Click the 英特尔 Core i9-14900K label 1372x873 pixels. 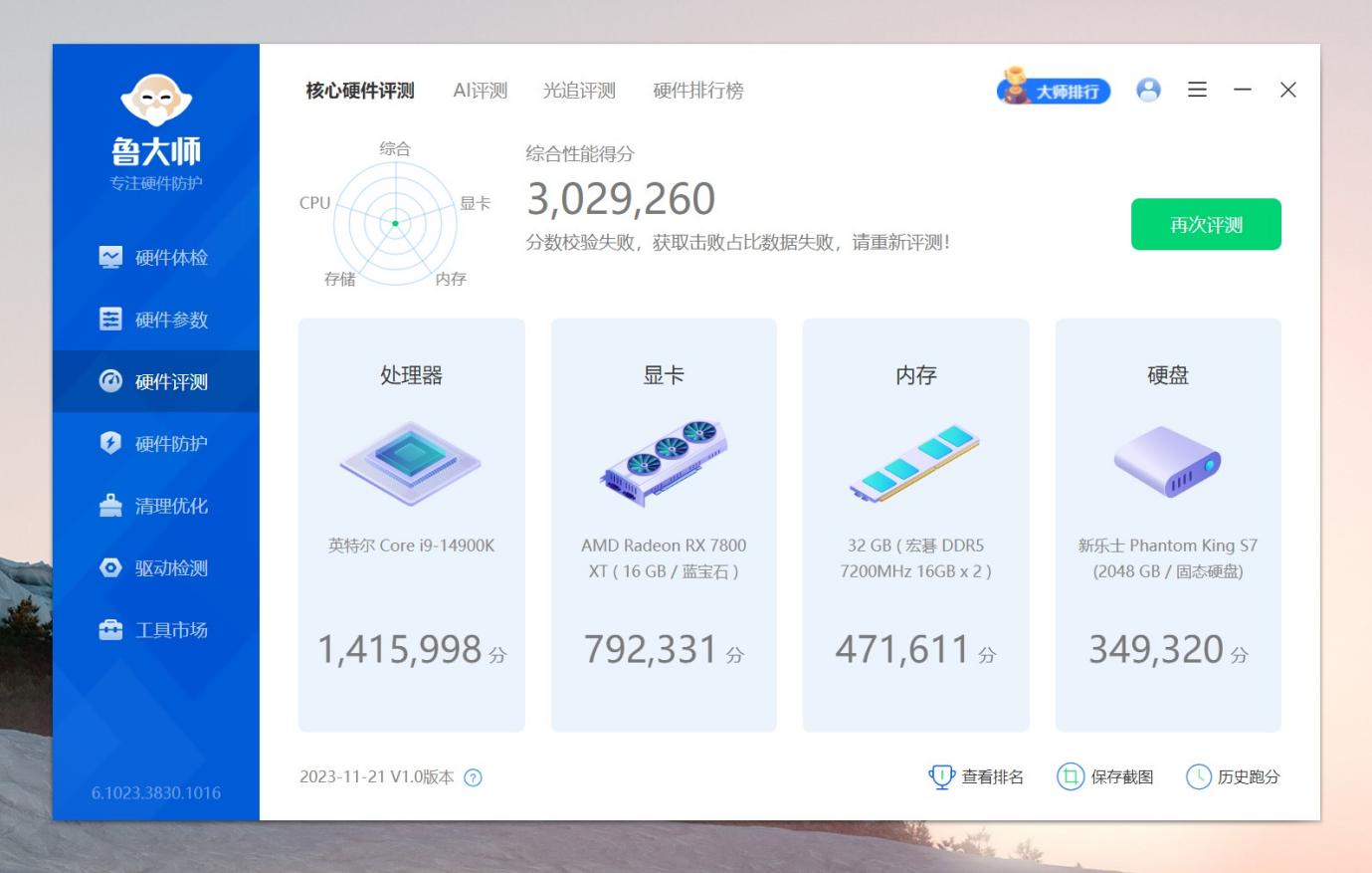point(411,546)
